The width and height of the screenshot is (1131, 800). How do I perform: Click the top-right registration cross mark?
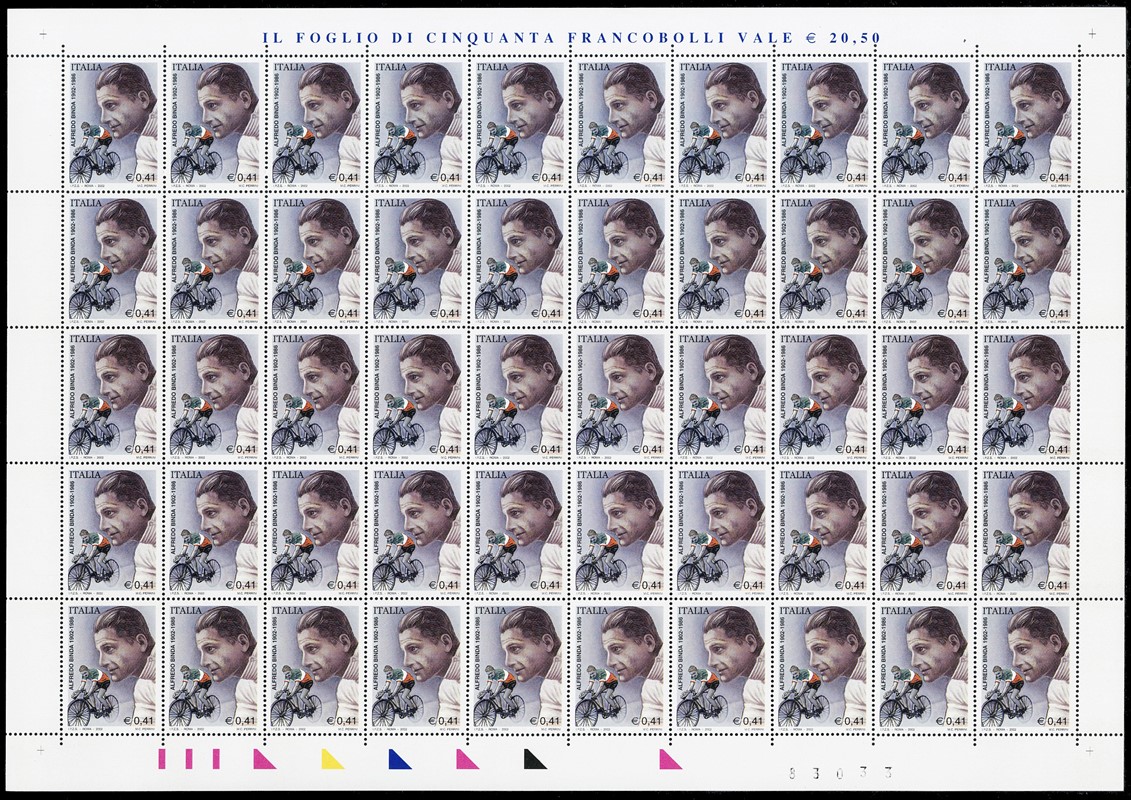1091,33
